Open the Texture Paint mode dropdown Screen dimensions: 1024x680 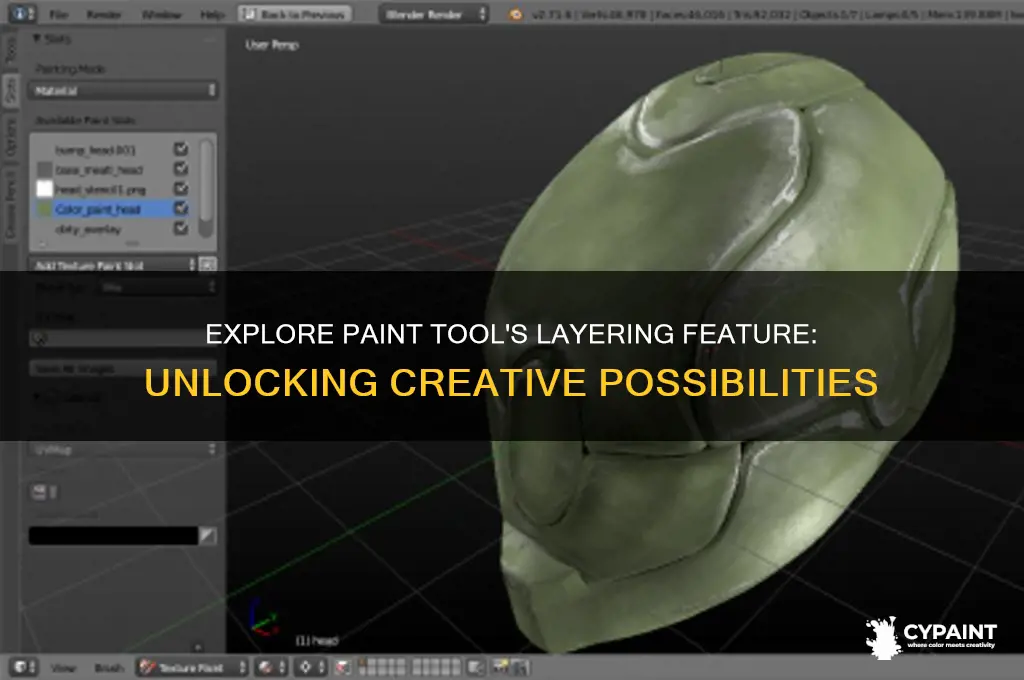coord(192,667)
